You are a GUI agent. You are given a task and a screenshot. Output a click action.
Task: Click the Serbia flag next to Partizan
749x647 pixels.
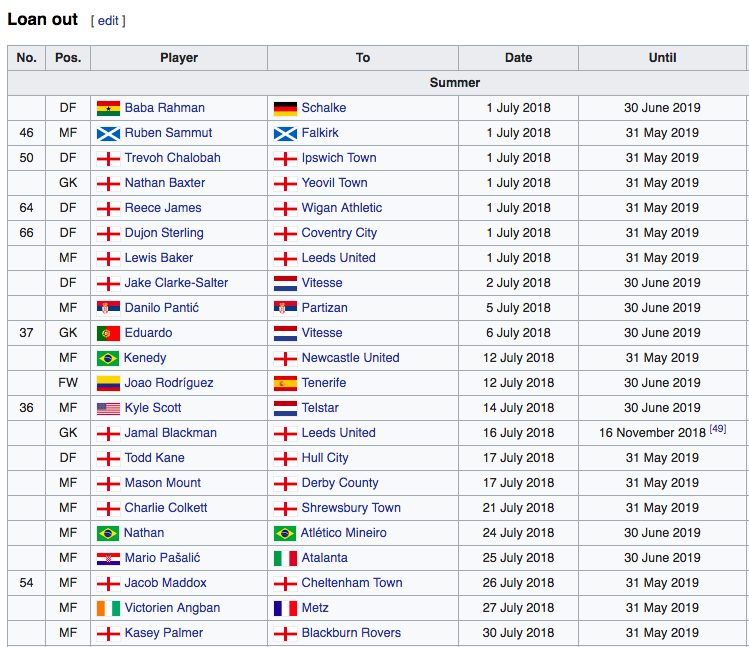pyautogui.click(x=285, y=308)
